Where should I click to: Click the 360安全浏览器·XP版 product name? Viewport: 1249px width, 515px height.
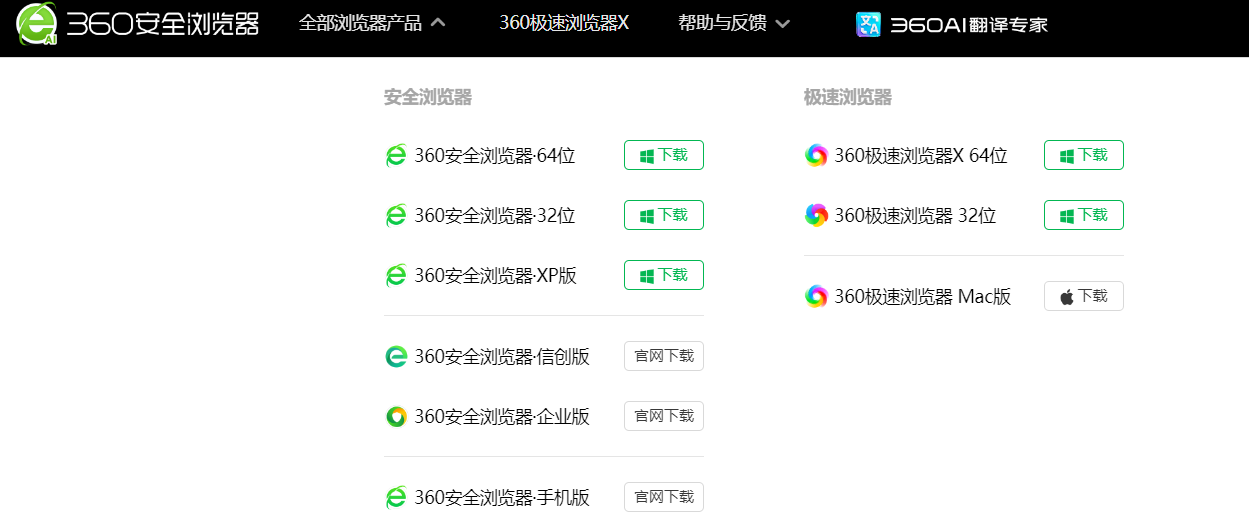[x=496, y=276]
